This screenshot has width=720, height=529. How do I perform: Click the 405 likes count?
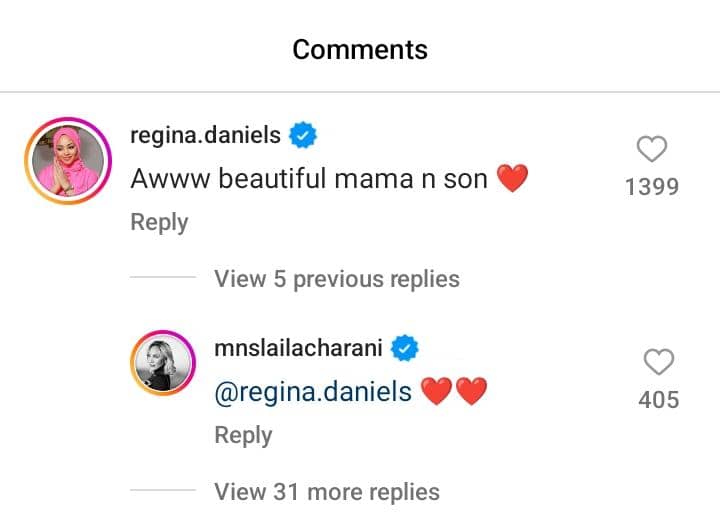659,400
